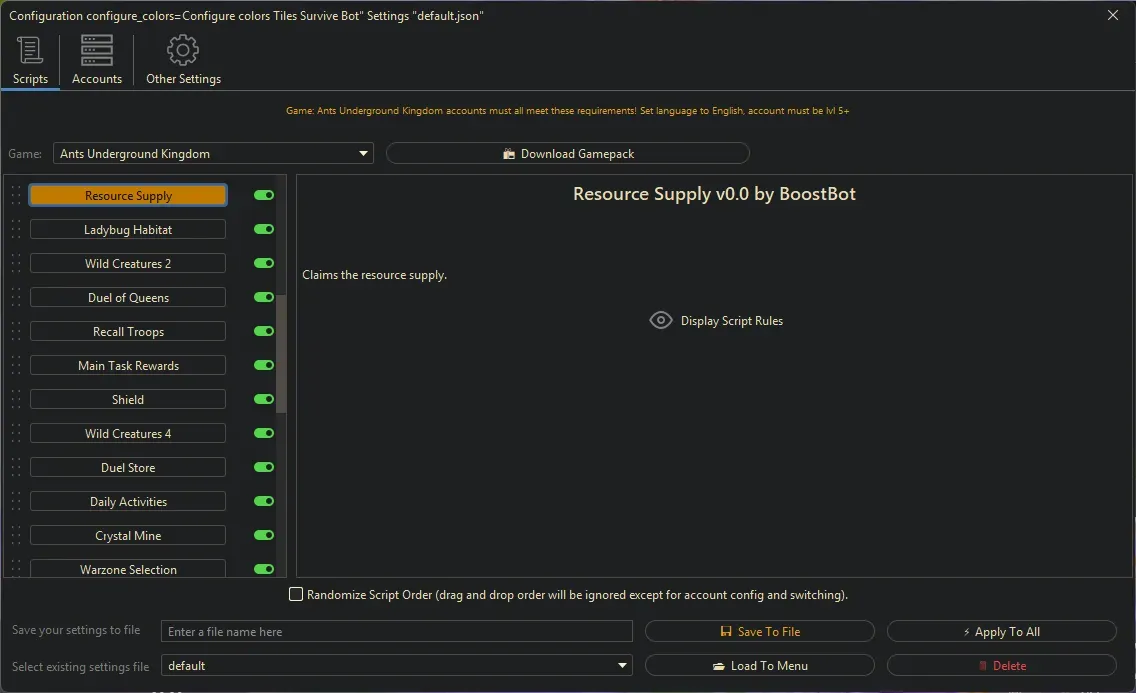This screenshot has width=1136, height=693.
Task: Click the Scripts scroll icon
Action: tap(30, 51)
